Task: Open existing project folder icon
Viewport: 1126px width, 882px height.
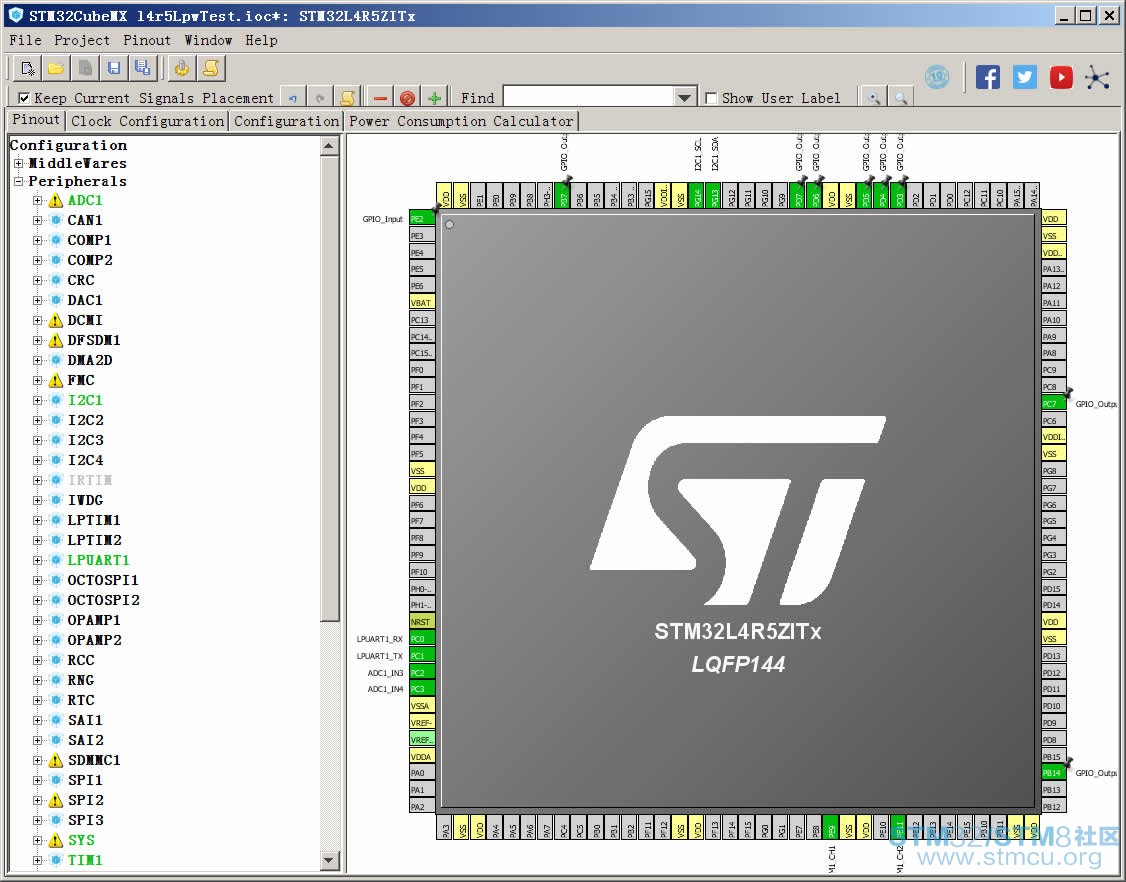Action: (55, 68)
